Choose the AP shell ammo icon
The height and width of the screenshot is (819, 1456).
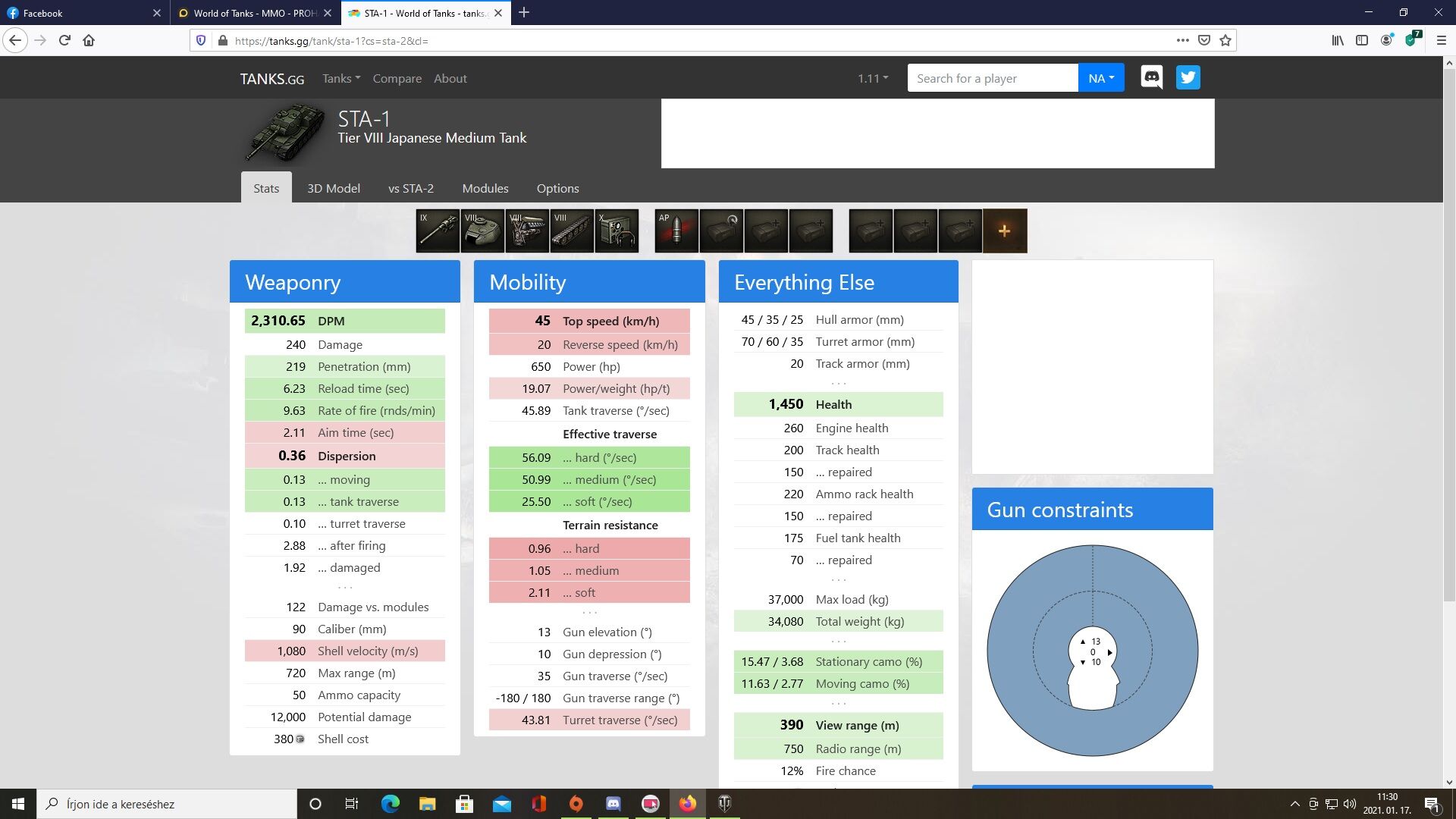pos(676,231)
